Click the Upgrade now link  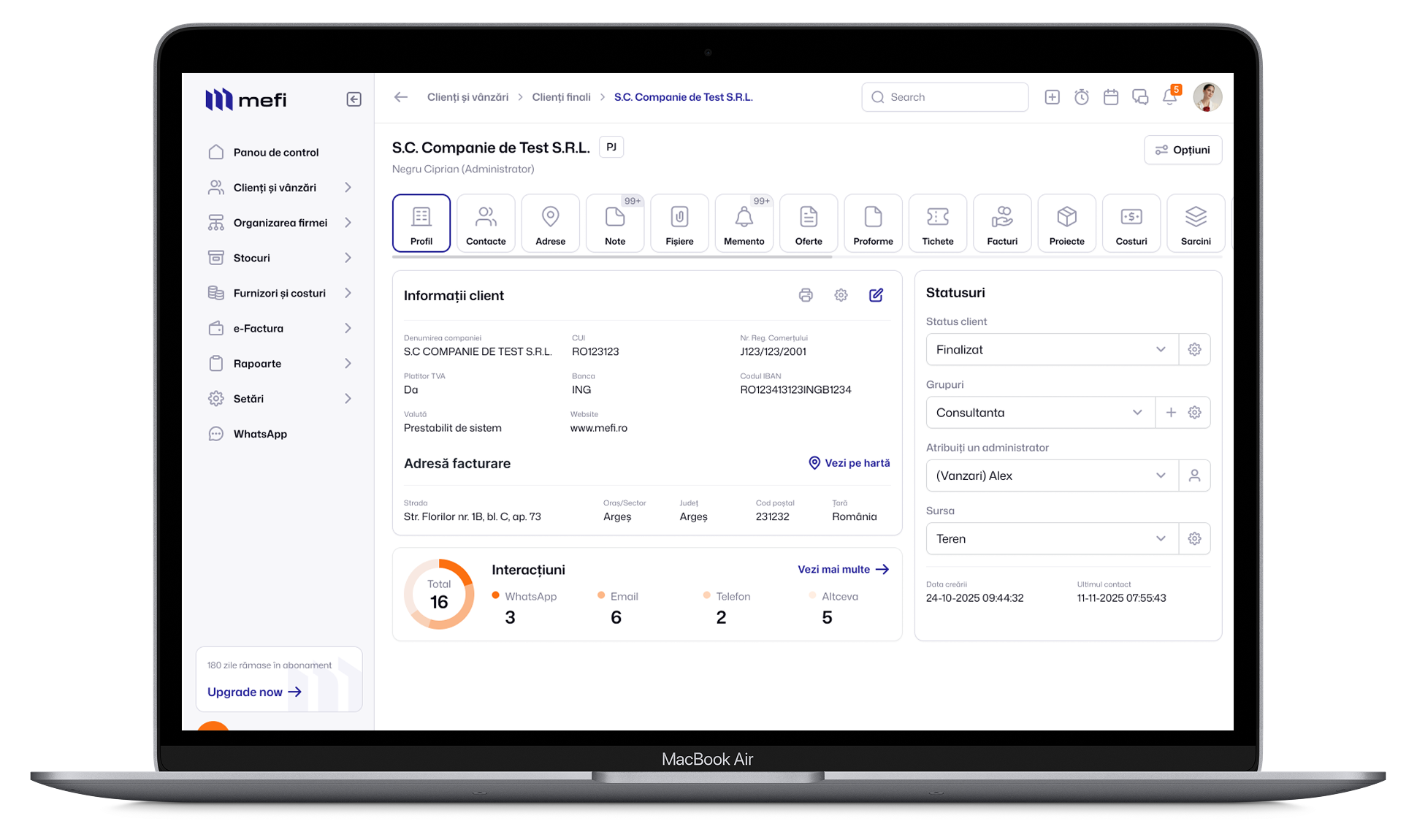(x=254, y=692)
